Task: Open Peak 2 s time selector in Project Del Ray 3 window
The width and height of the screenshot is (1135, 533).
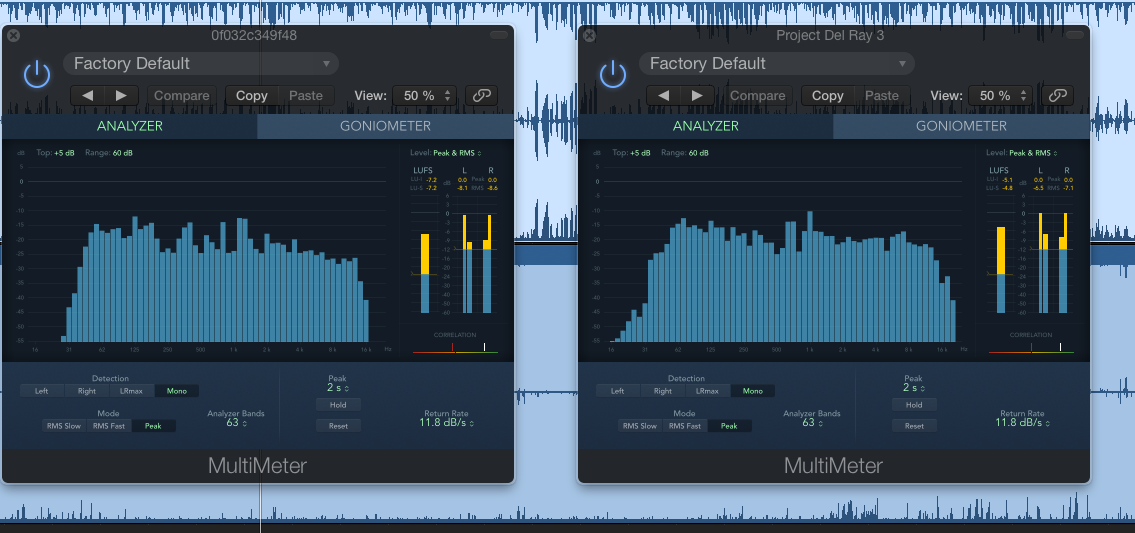Action: tap(914, 388)
